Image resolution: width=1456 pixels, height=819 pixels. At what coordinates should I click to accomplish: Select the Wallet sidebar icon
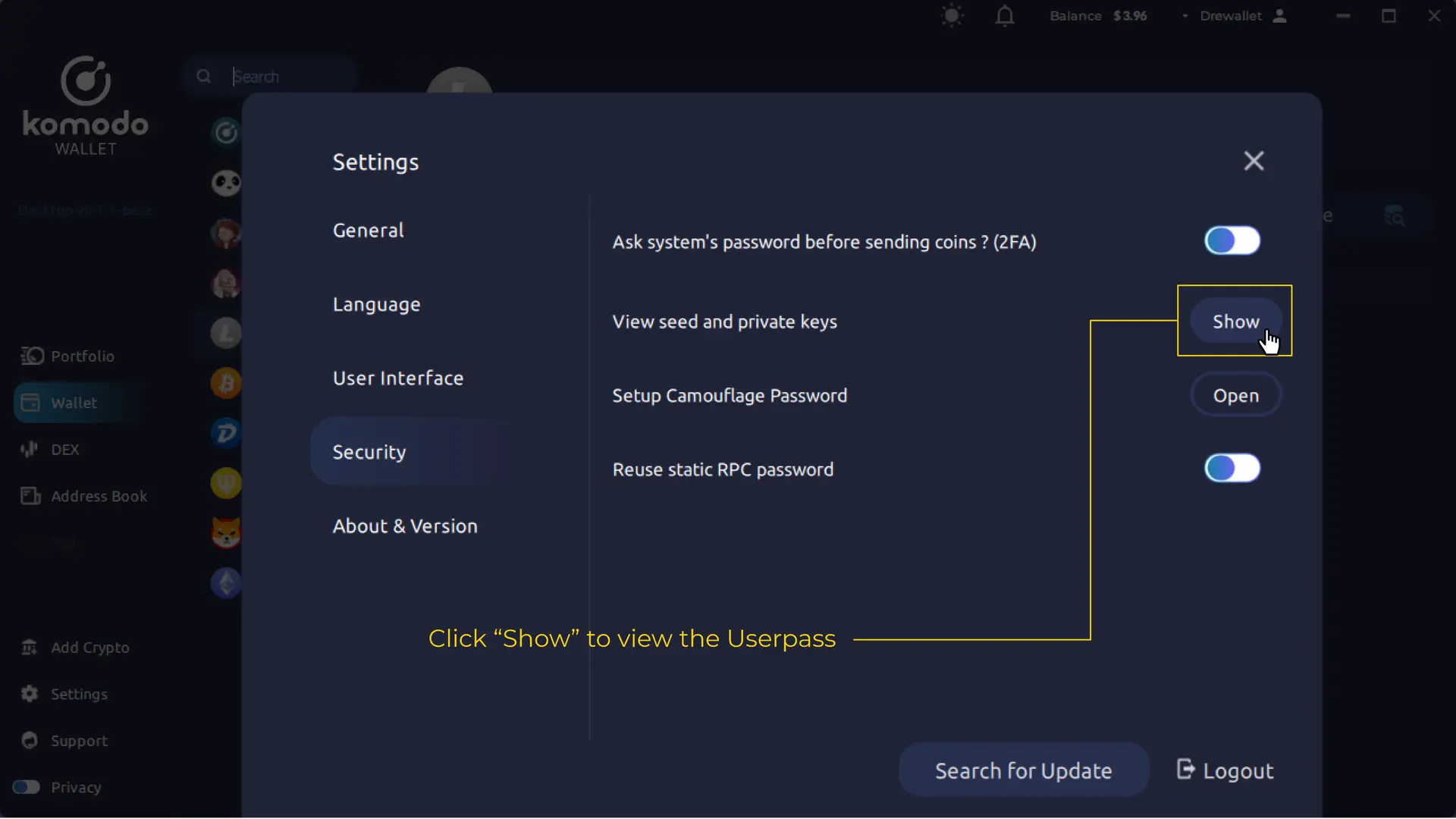coord(30,402)
